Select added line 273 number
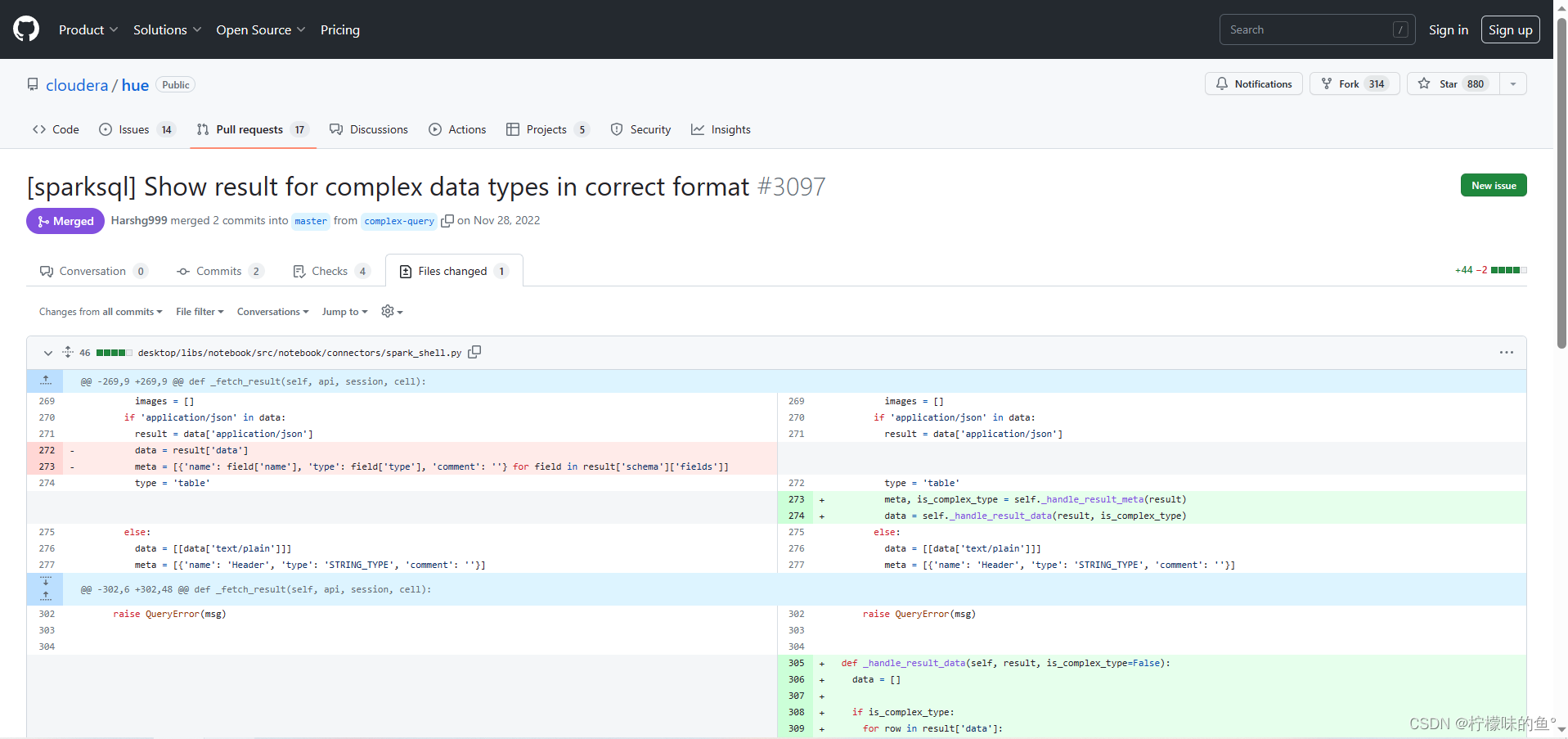 pos(796,499)
